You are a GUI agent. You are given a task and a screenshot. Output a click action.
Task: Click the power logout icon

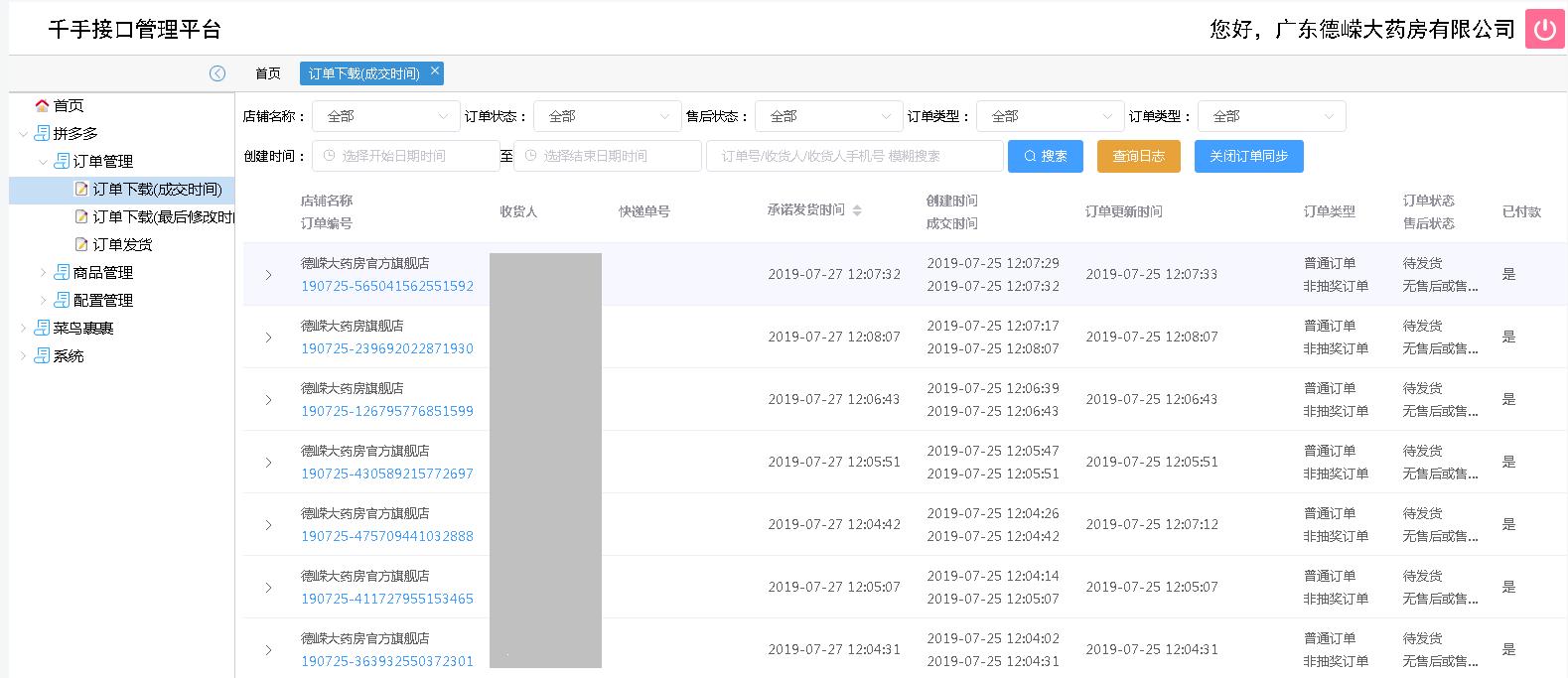pos(1545,29)
